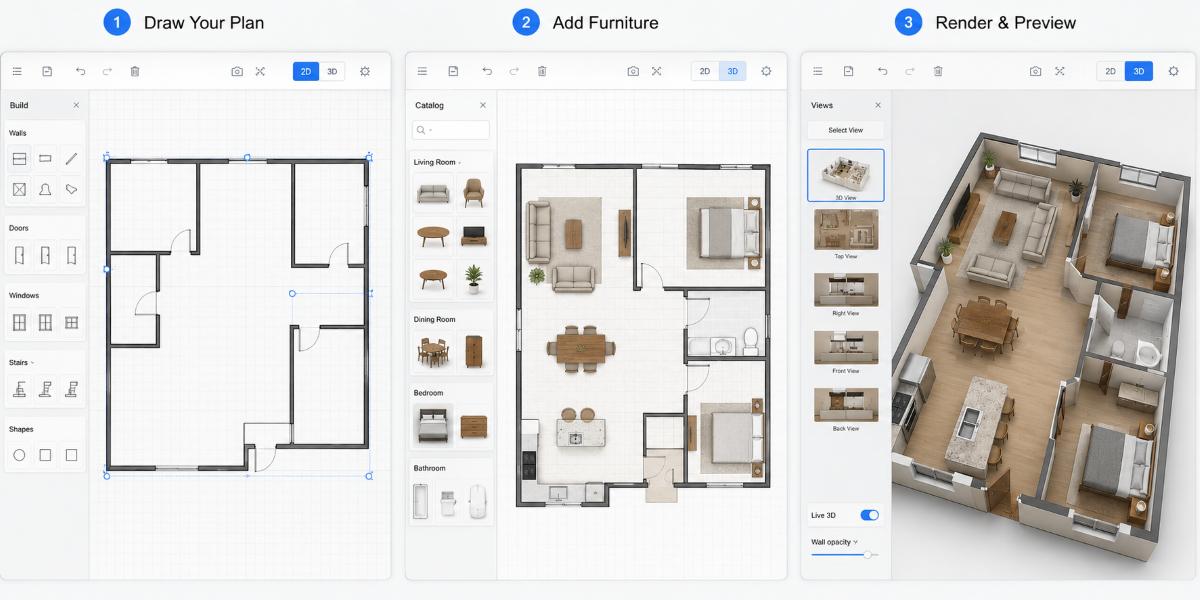Switch to 2D in Render & Preview window
This screenshot has height=600, width=1200.
click(x=1111, y=71)
